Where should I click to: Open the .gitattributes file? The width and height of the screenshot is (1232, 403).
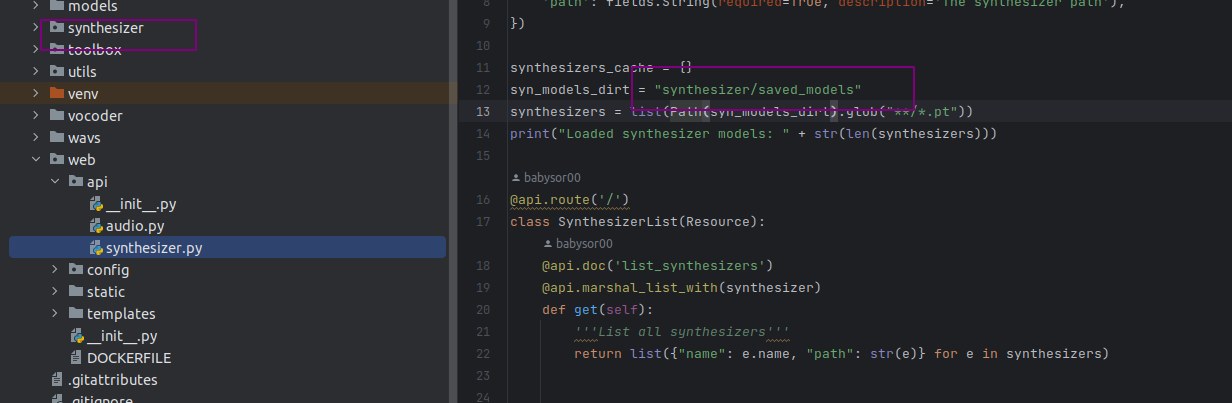(112, 380)
